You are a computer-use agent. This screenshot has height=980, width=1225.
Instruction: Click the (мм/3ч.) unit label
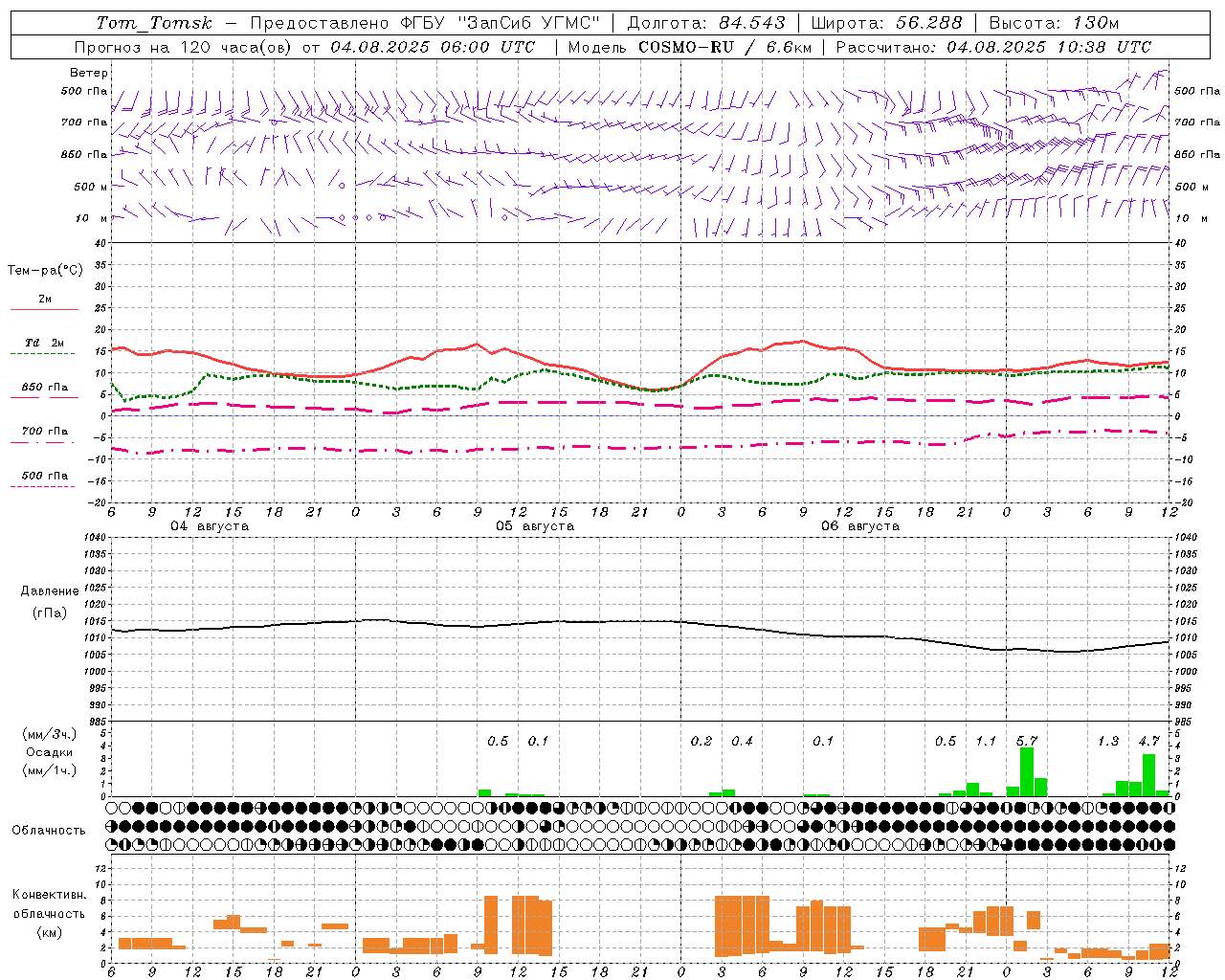tap(50, 734)
